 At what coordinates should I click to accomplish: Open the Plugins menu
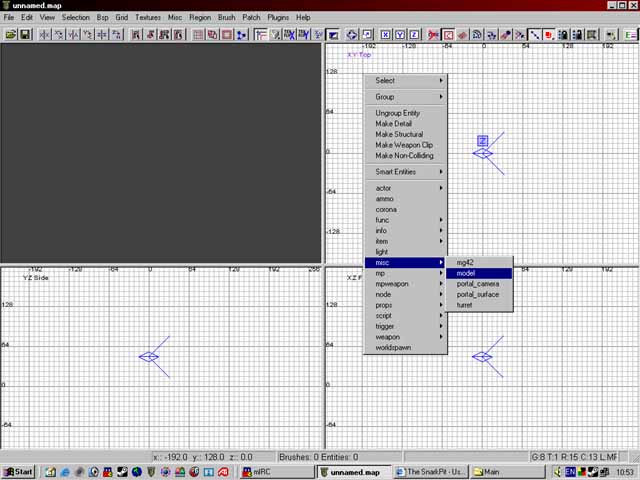pyautogui.click(x=278, y=17)
